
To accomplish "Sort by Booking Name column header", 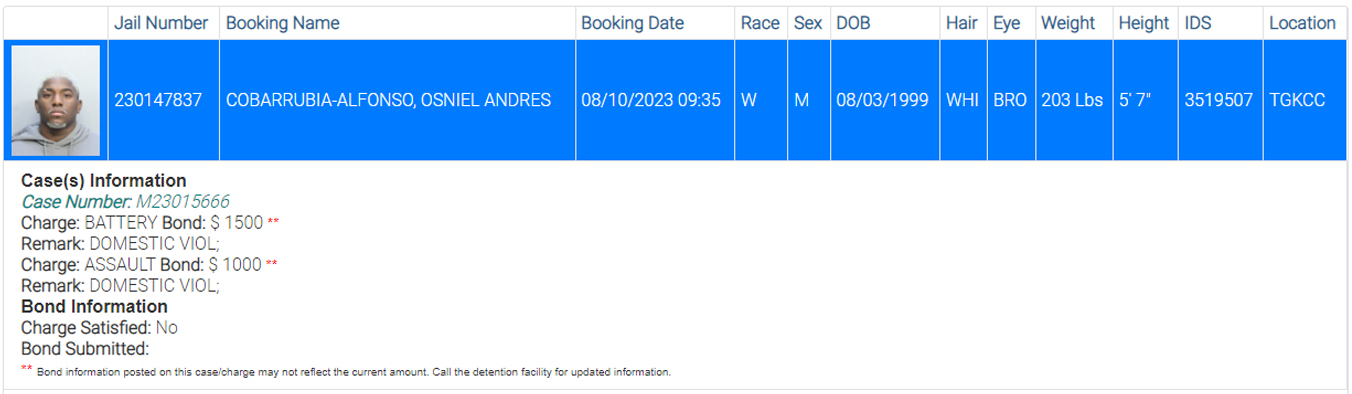I will pos(282,23).
